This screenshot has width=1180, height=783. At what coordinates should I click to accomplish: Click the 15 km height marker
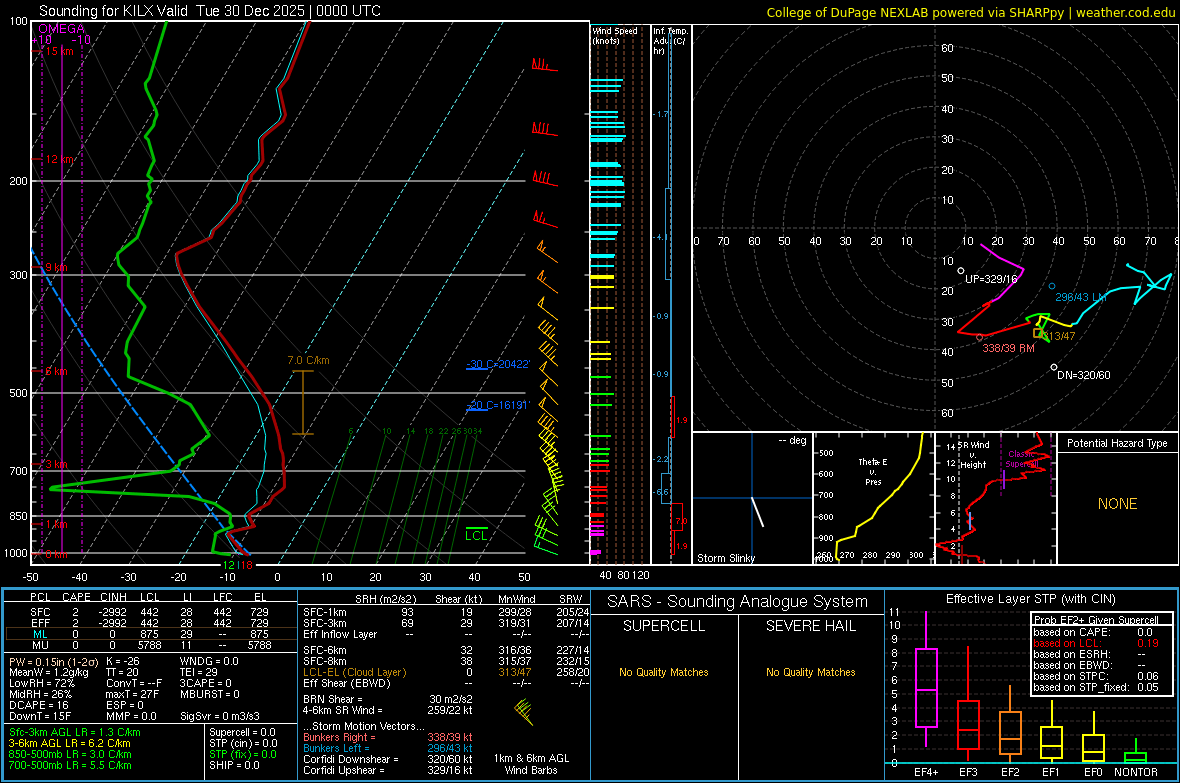(59, 51)
